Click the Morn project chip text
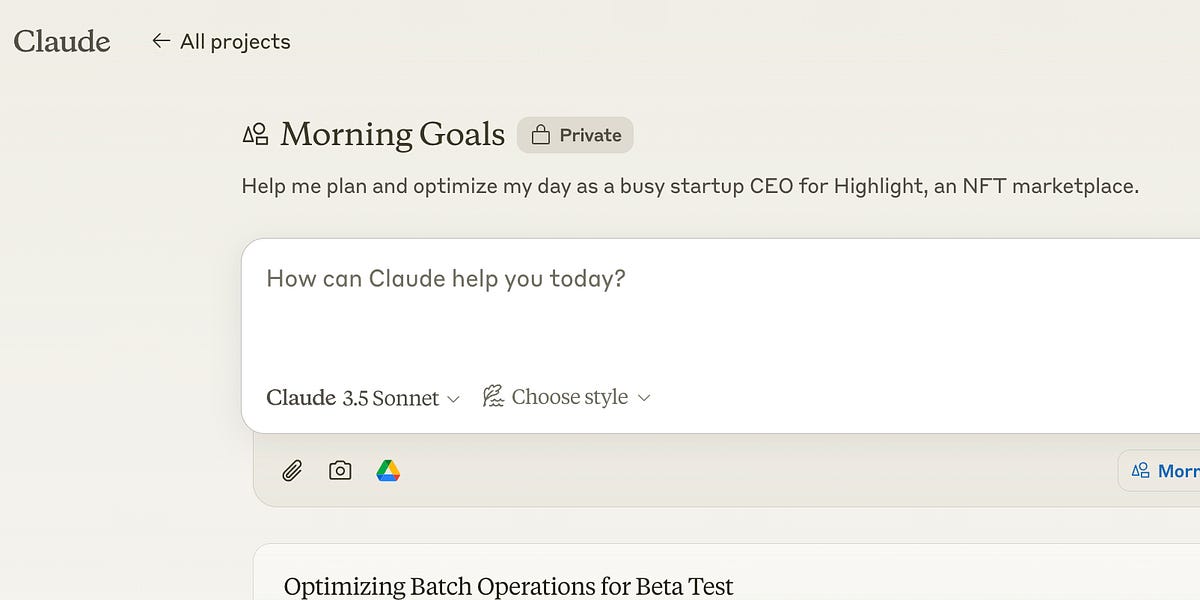The width and height of the screenshot is (1200, 600). [x=1178, y=470]
